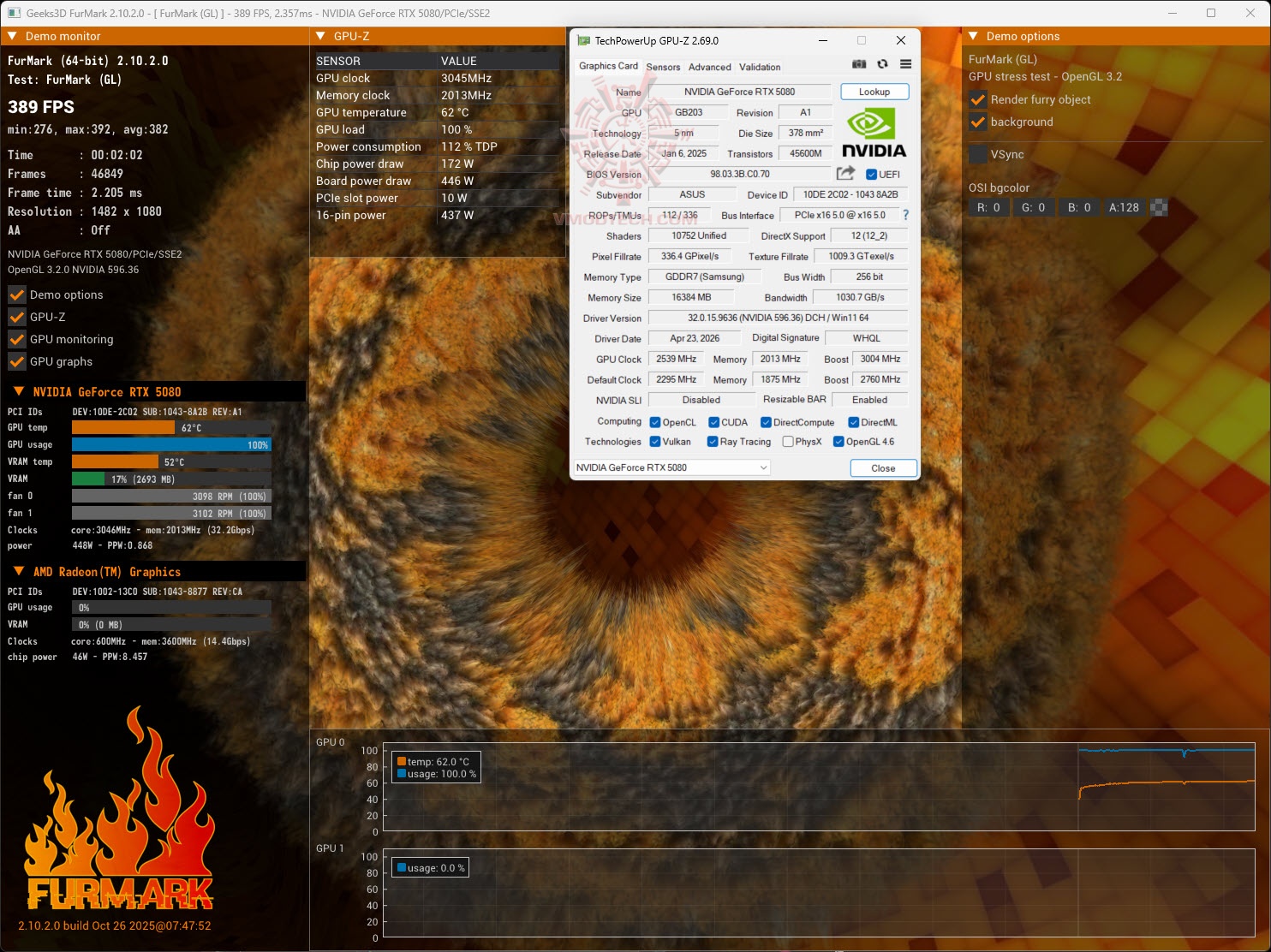Select the Board power draw sensor row
The width and height of the screenshot is (1271, 952).
tap(437, 181)
